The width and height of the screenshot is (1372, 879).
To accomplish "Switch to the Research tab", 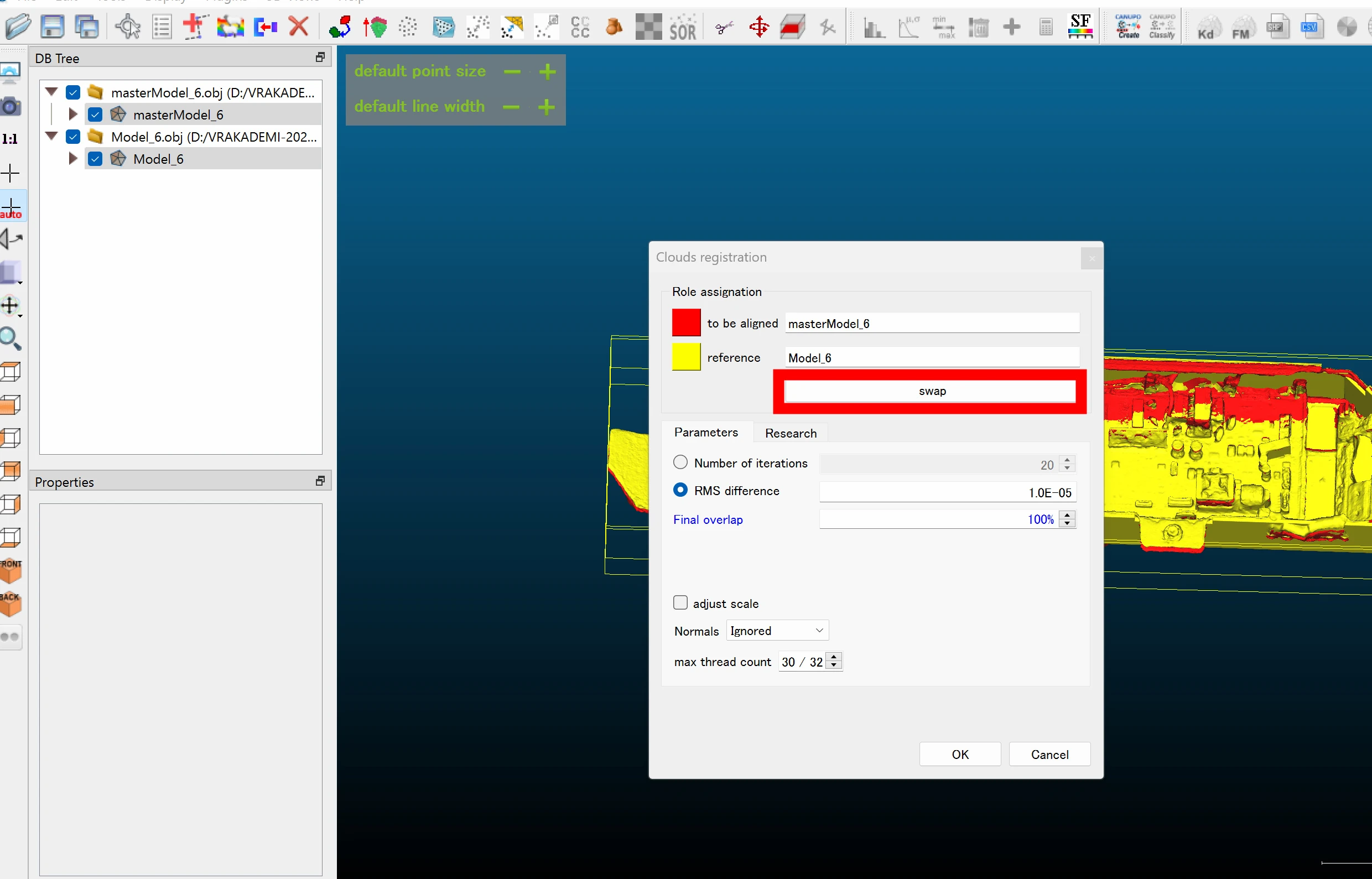I will pos(791,433).
